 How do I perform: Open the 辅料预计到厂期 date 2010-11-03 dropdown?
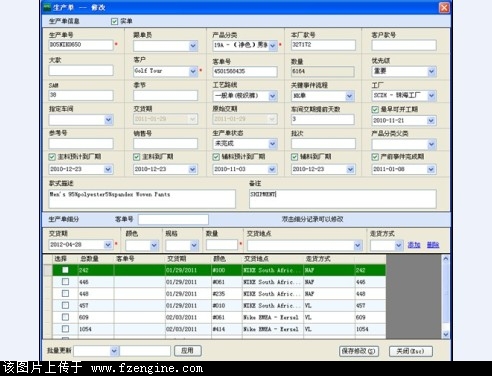(x=272, y=169)
